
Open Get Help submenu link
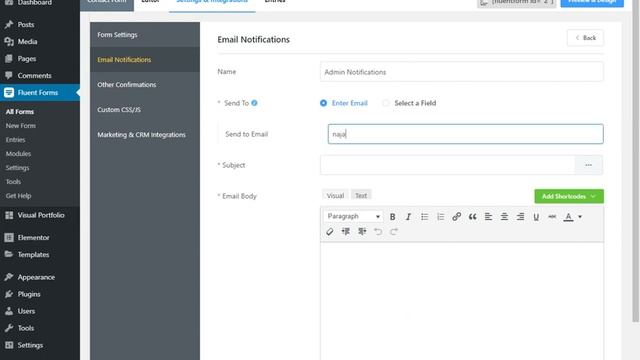[18, 196]
